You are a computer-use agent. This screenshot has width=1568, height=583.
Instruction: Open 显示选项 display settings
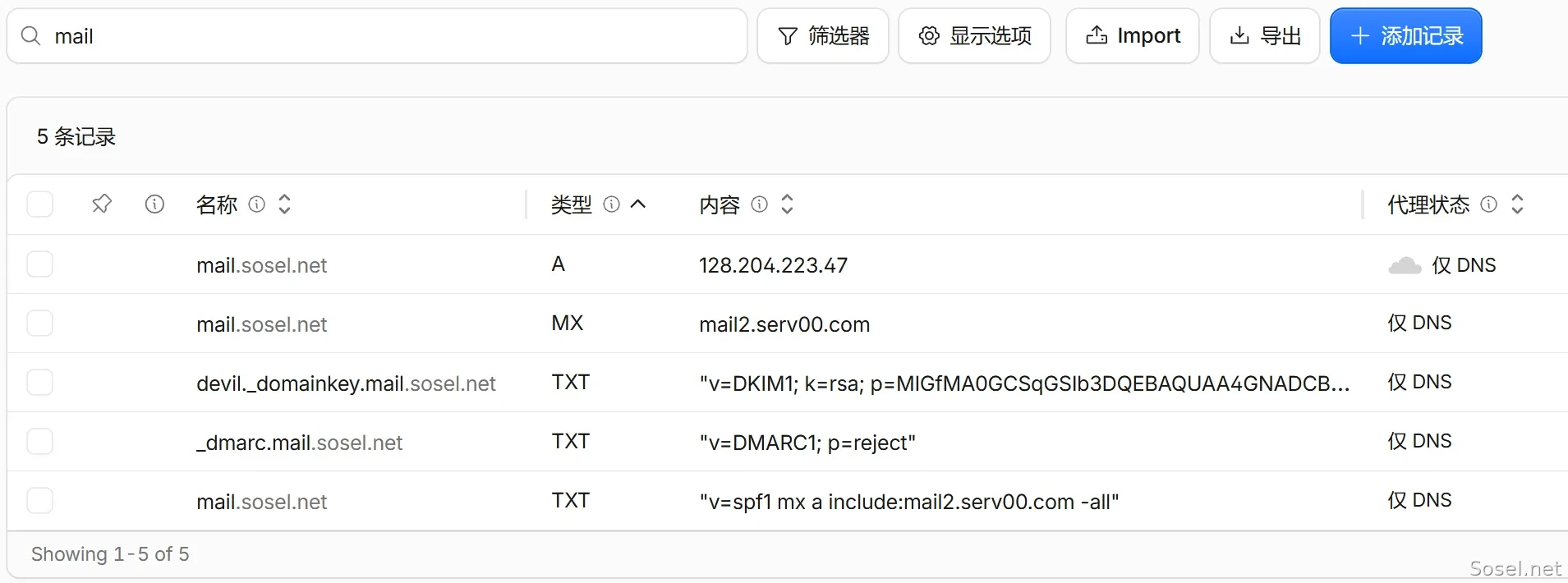coord(974,36)
